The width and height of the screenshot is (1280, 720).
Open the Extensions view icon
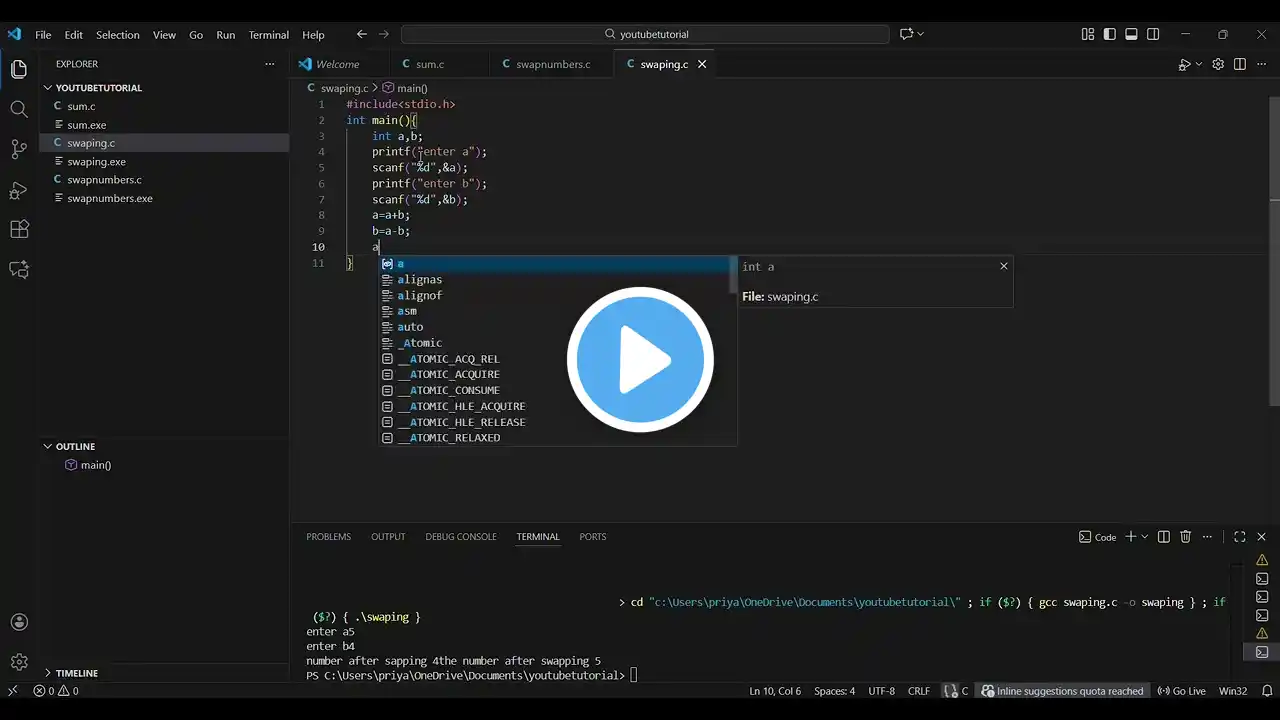coord(19,229)
